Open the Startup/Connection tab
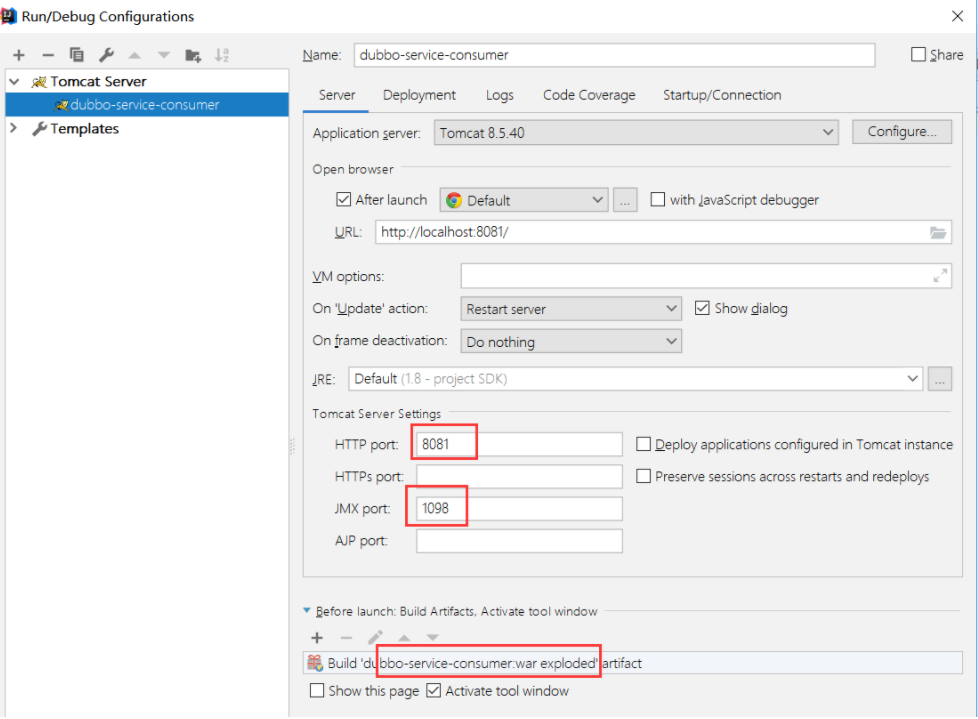The width and height of the screenshot is (978, 719). pyautogui.click(x=722, y=95)
